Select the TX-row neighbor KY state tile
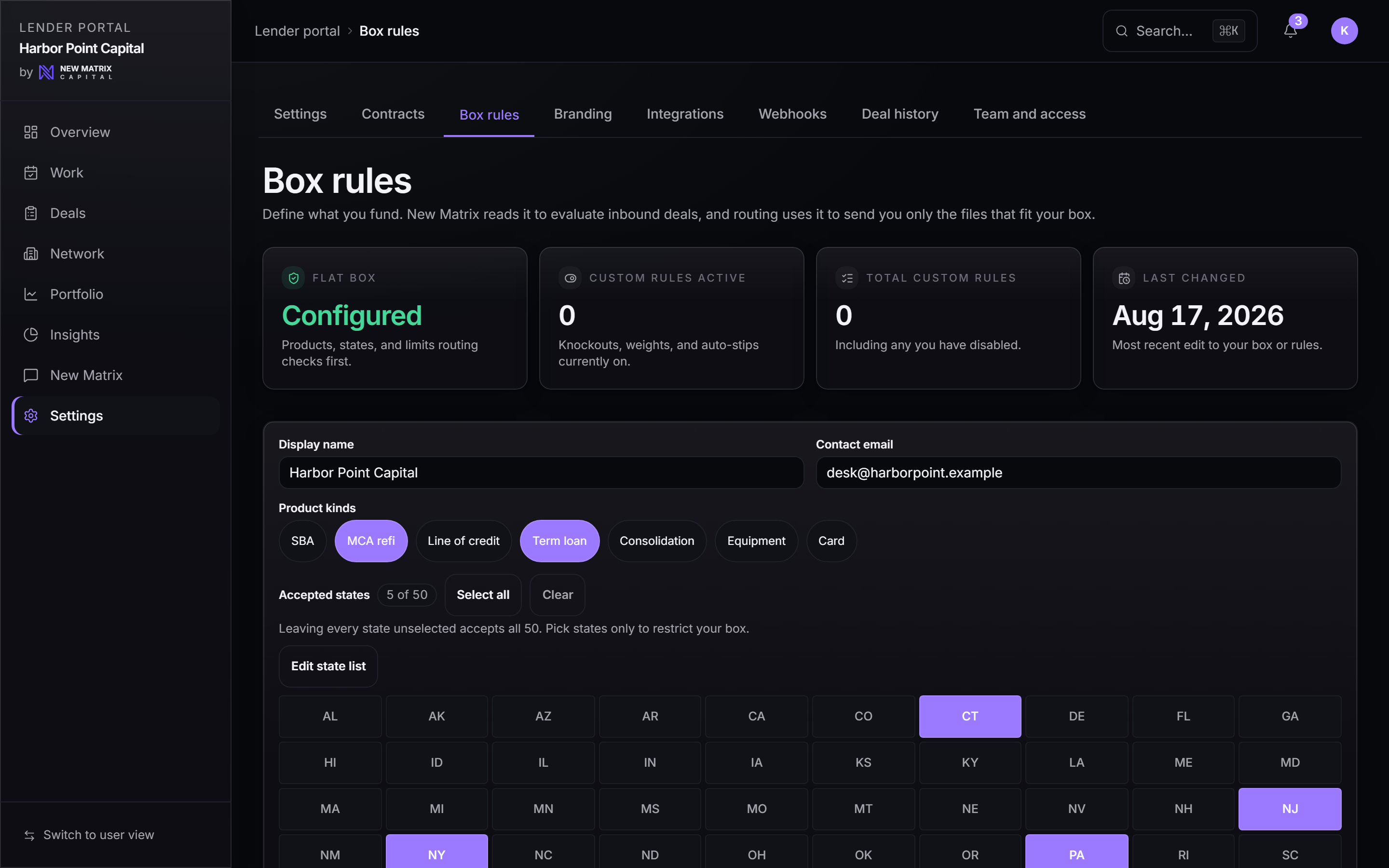This screenshot has width=1389, height=868. 970,762
